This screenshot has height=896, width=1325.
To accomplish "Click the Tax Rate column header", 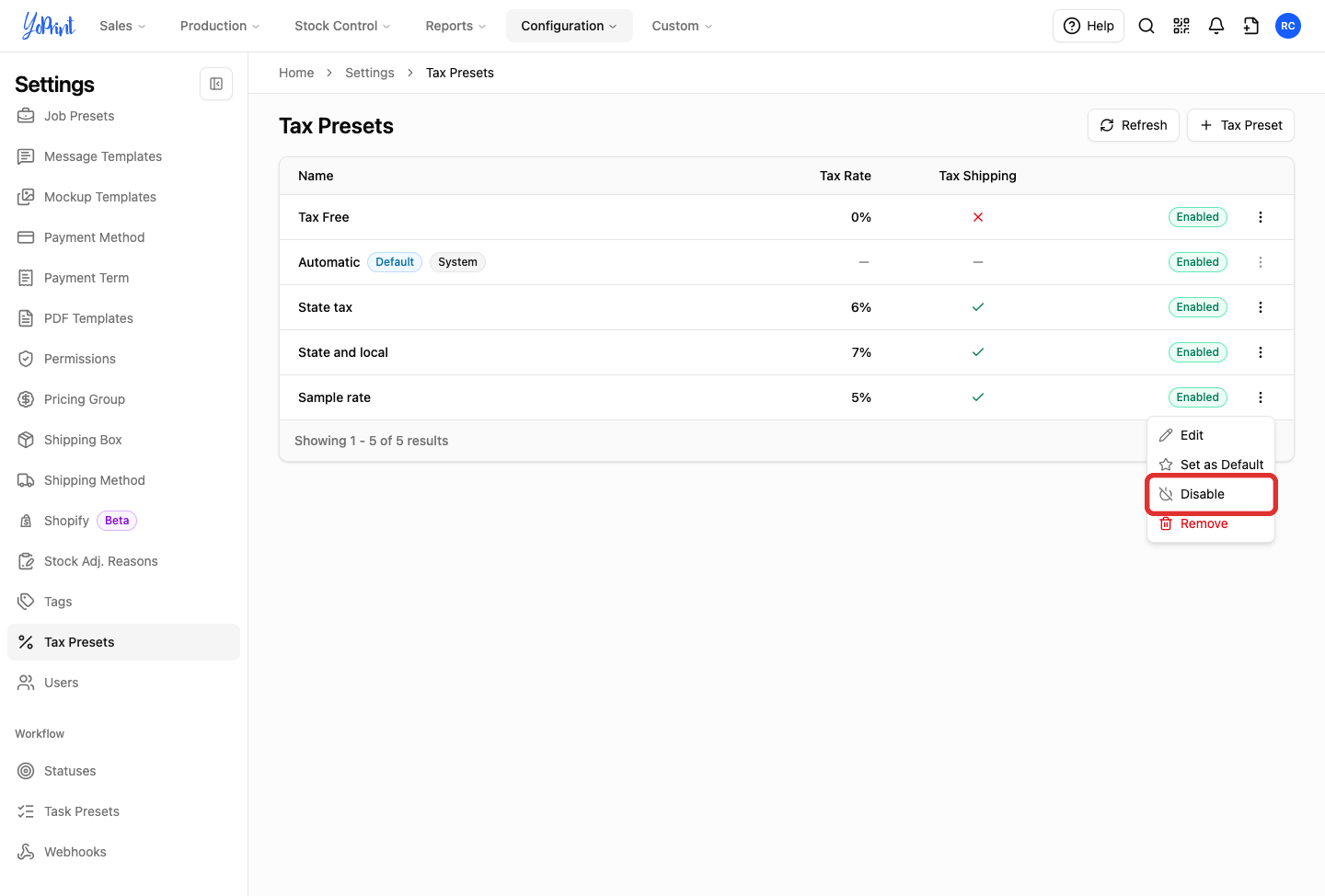I will [846, 176].
